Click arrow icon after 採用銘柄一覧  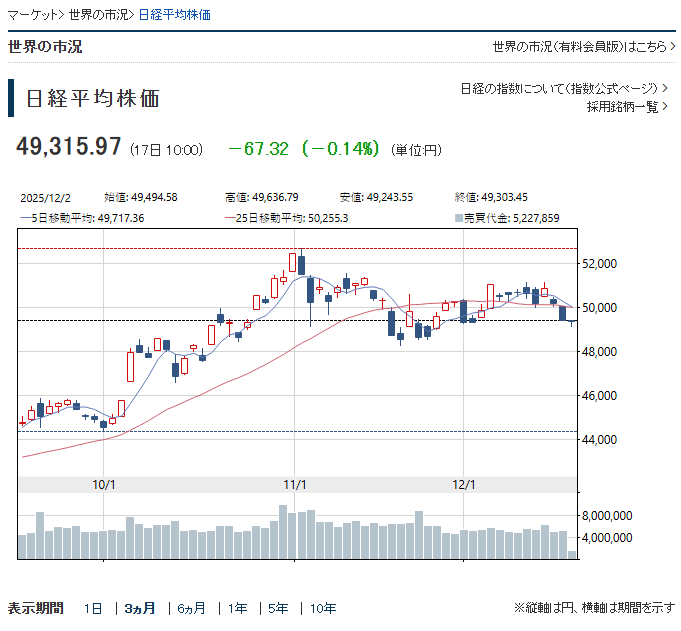pos(666,107)
